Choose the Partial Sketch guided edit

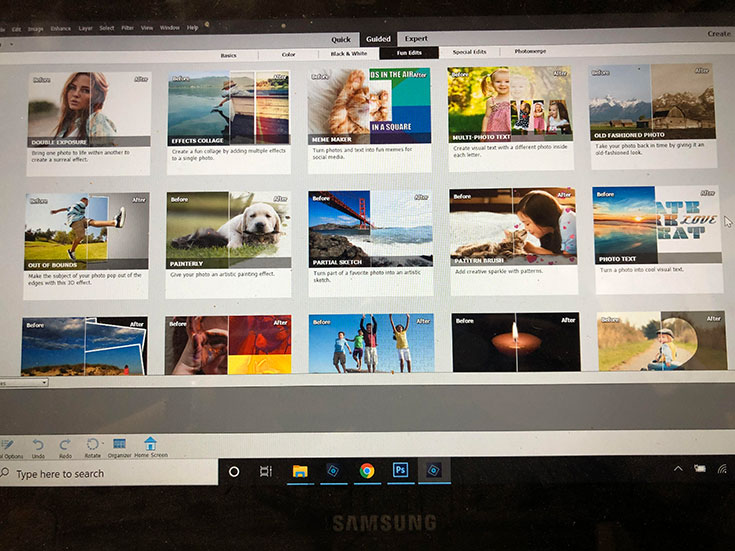[x=370, y=243]
